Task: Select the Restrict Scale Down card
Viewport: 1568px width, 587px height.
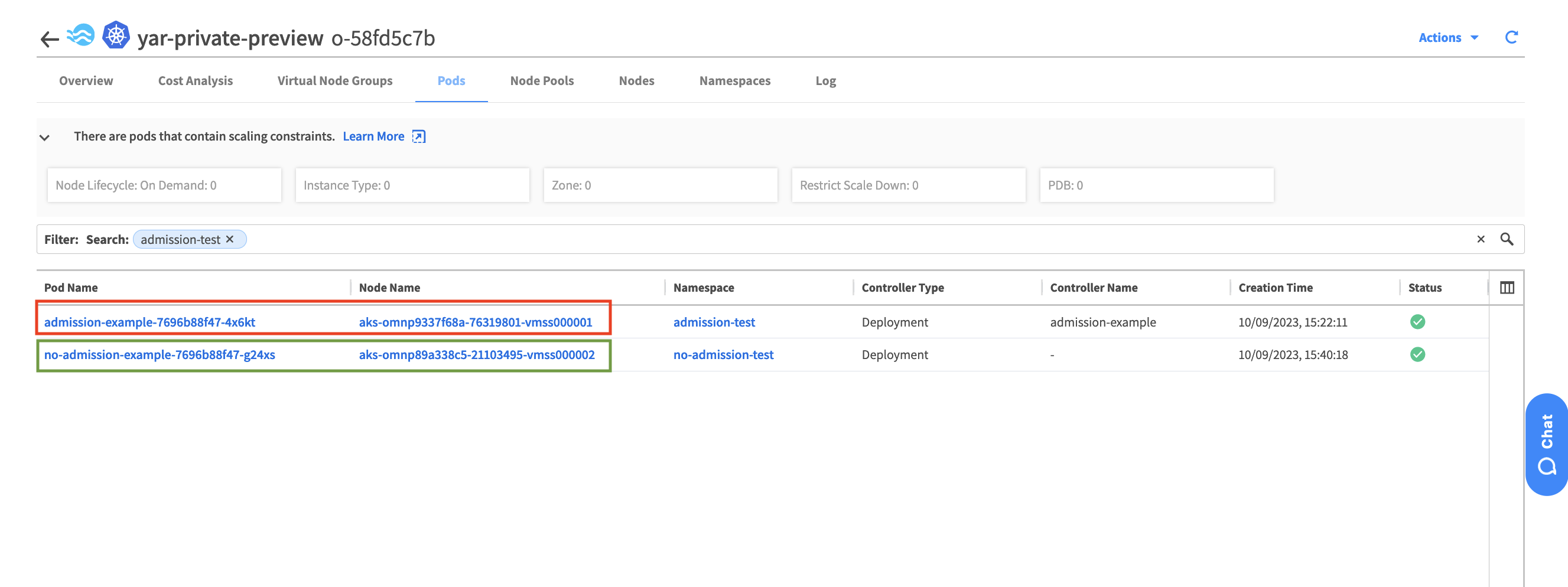Action: pos(908,185)
